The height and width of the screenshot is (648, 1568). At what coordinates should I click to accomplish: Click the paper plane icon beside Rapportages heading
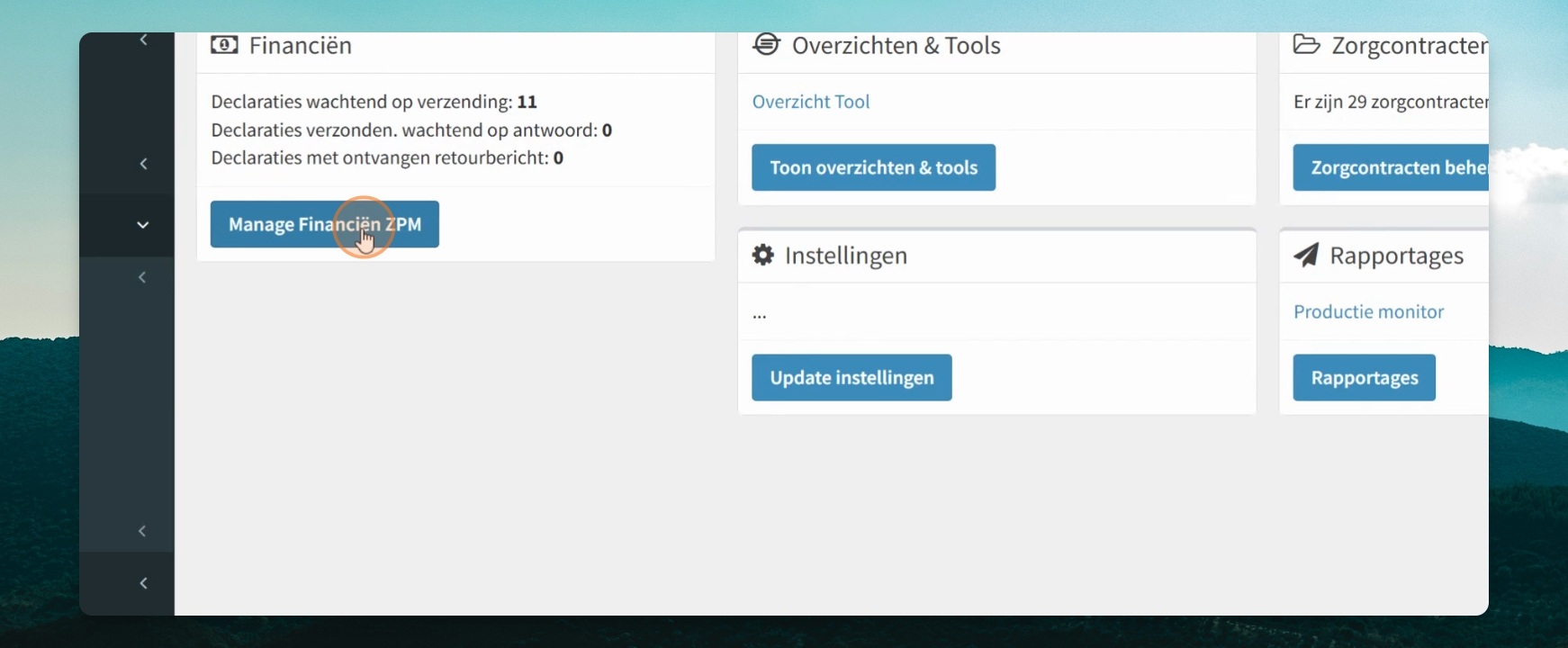coord(1306,255)
